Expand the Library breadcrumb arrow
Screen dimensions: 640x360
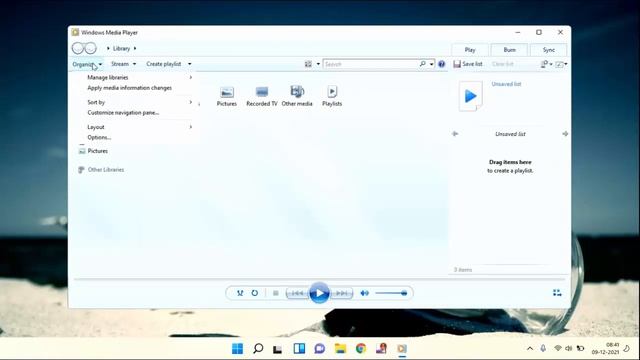coord(135,48)
